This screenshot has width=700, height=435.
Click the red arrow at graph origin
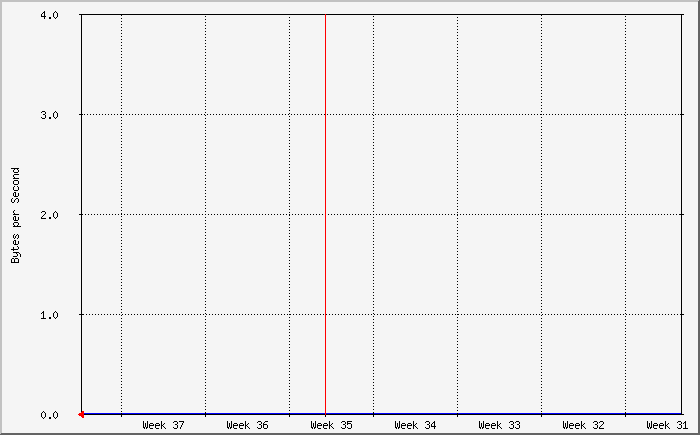81,415
